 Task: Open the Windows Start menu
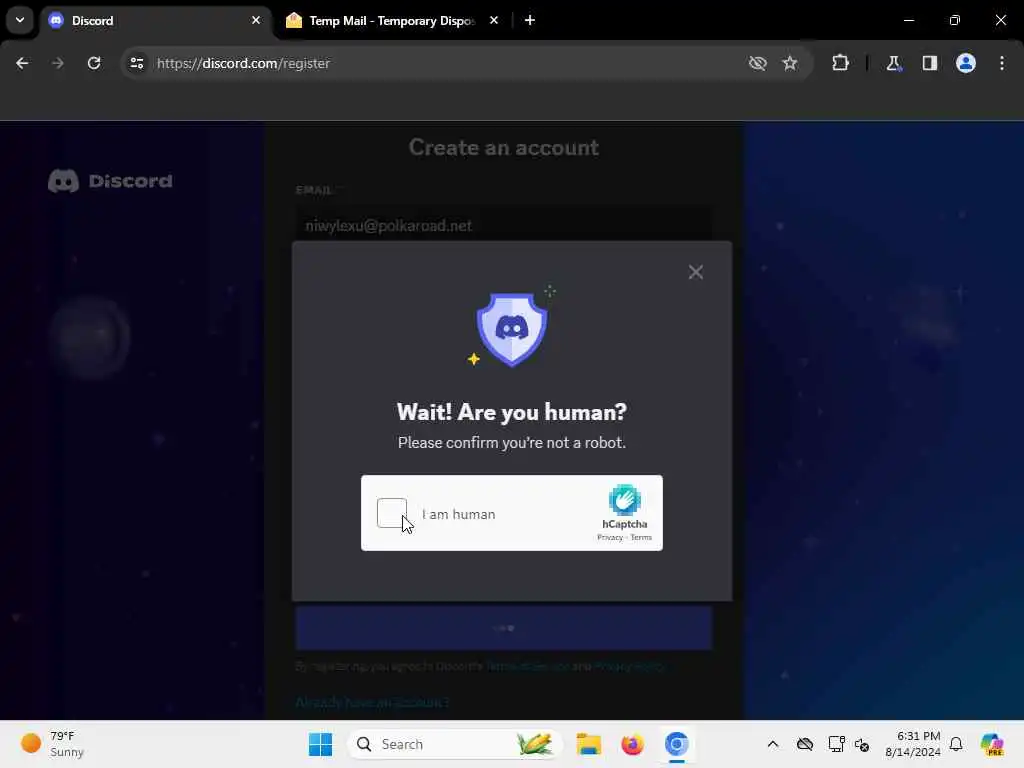coord(320,744)
